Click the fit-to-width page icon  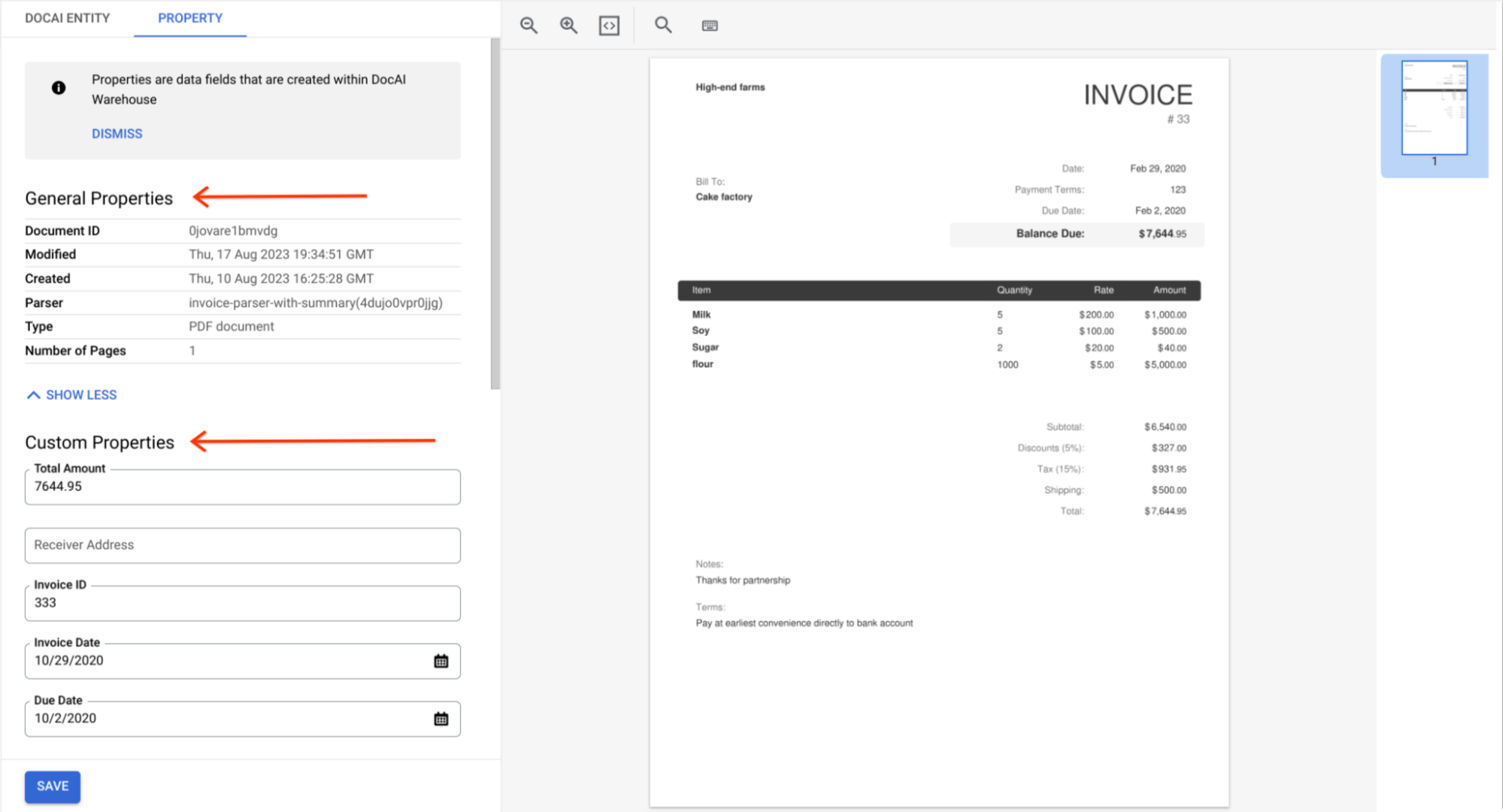[x=609, y=26]
